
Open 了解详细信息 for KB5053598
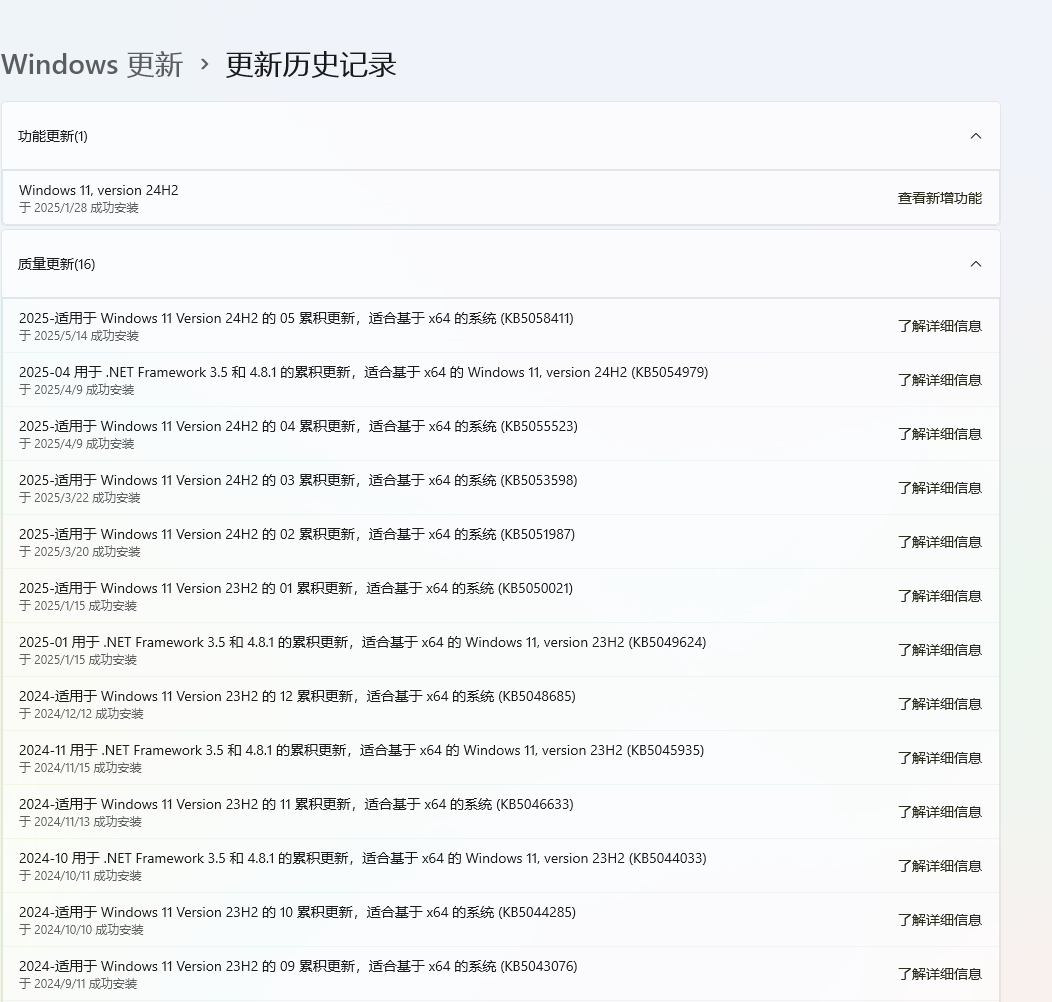coord(939,488)
